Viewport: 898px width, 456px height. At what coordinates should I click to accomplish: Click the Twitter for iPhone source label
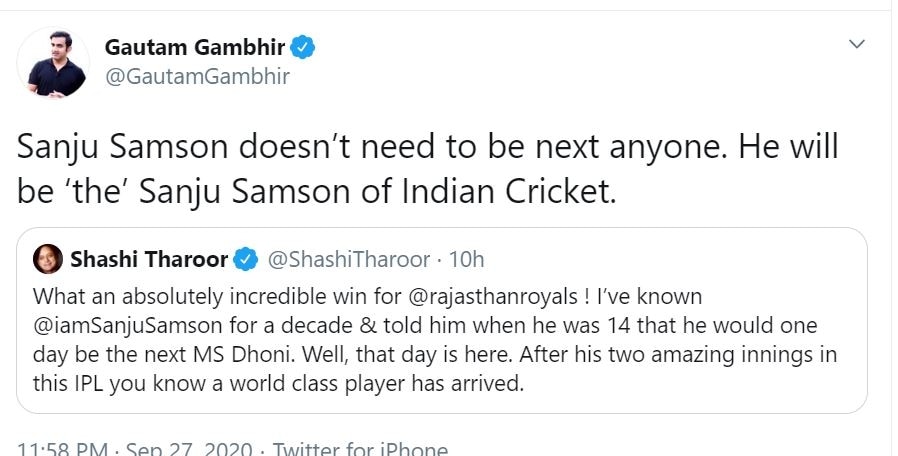[x=360, y=449]
